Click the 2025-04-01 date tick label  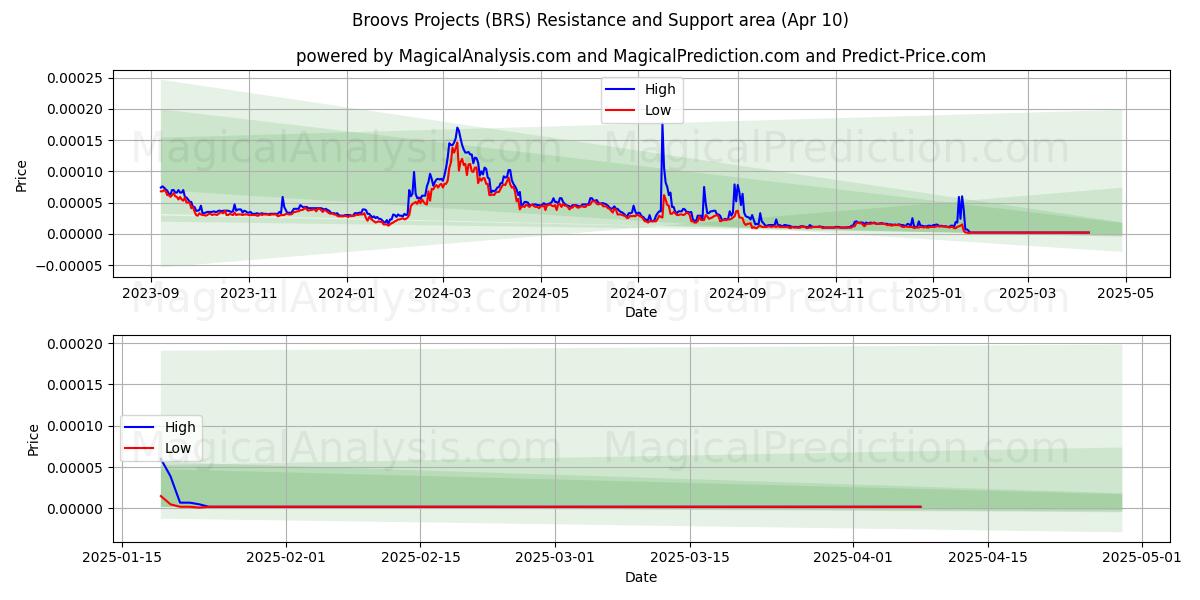tap(854, 556)
